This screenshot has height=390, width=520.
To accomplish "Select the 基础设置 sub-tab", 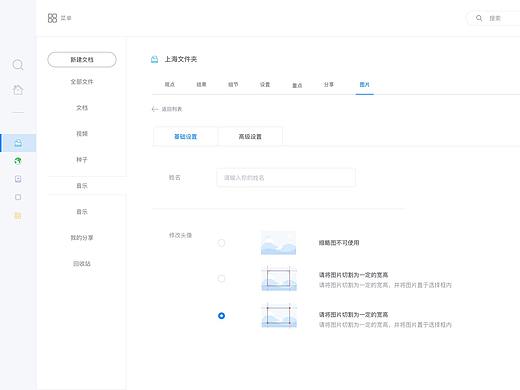I will pos(185,136).
